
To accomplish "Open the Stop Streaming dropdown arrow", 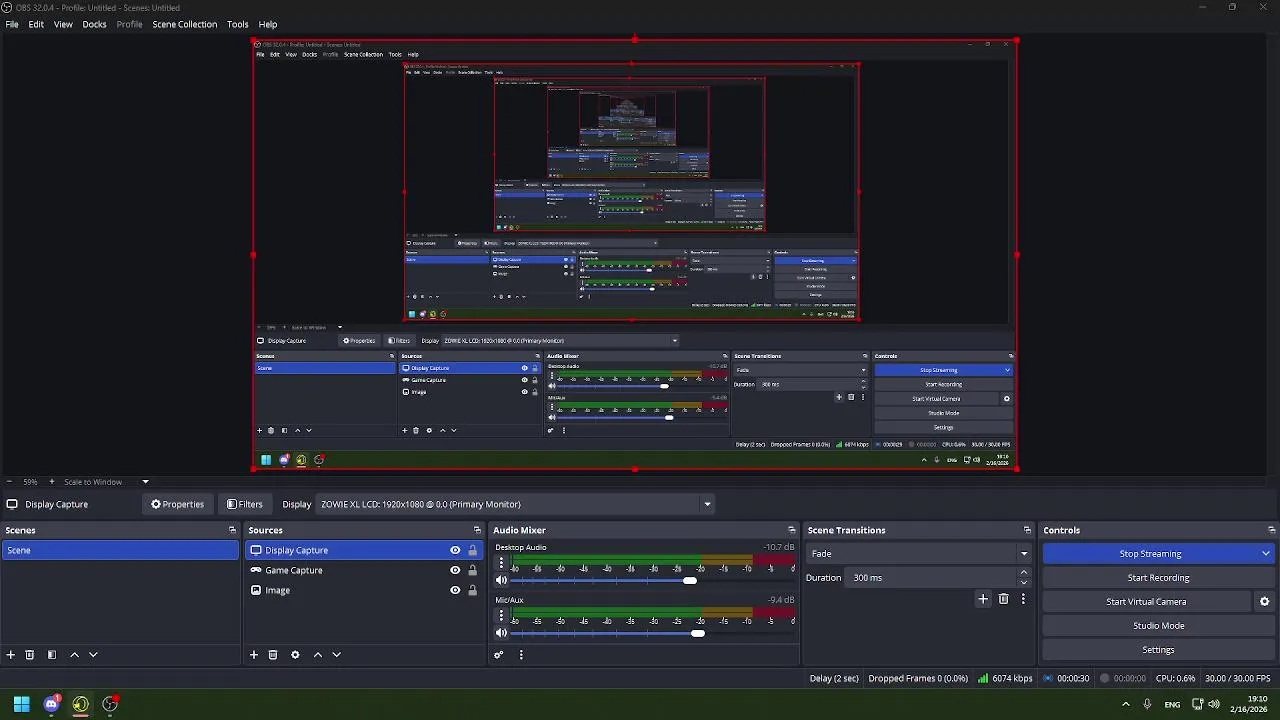I will 1266,554.
